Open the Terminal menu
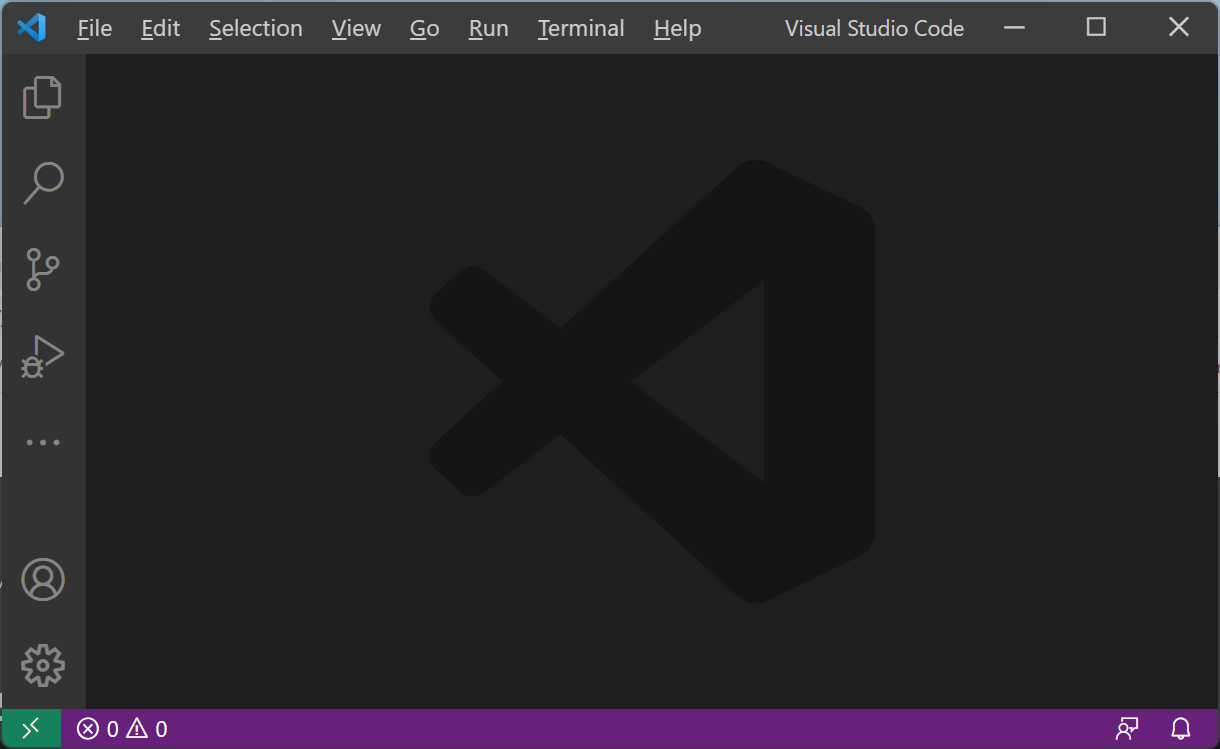The width and height of the screenshot is (1220, 749). (x=581, y=29)
